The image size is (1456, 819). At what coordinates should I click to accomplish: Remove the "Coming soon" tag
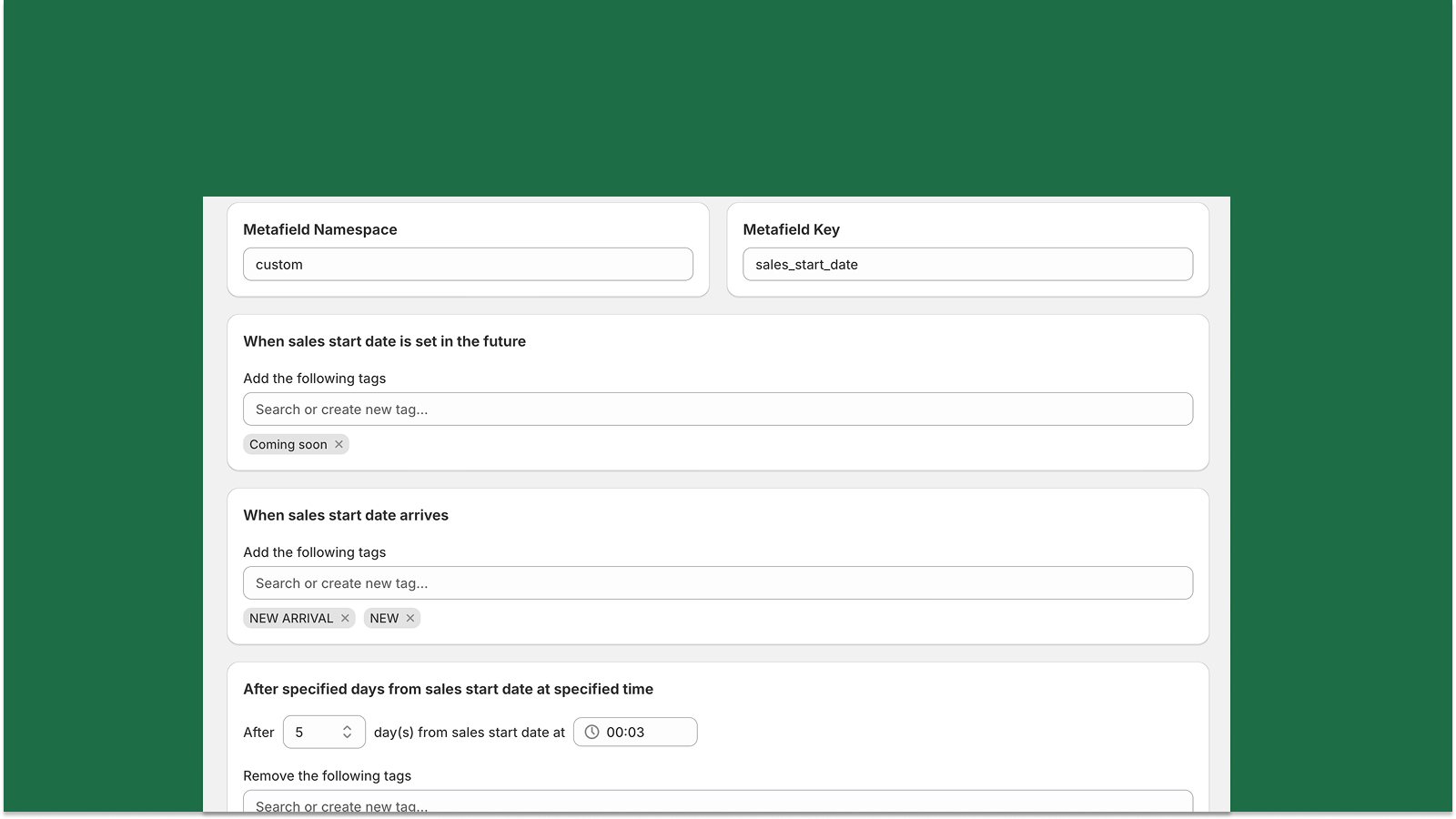(x=339, y=444)
